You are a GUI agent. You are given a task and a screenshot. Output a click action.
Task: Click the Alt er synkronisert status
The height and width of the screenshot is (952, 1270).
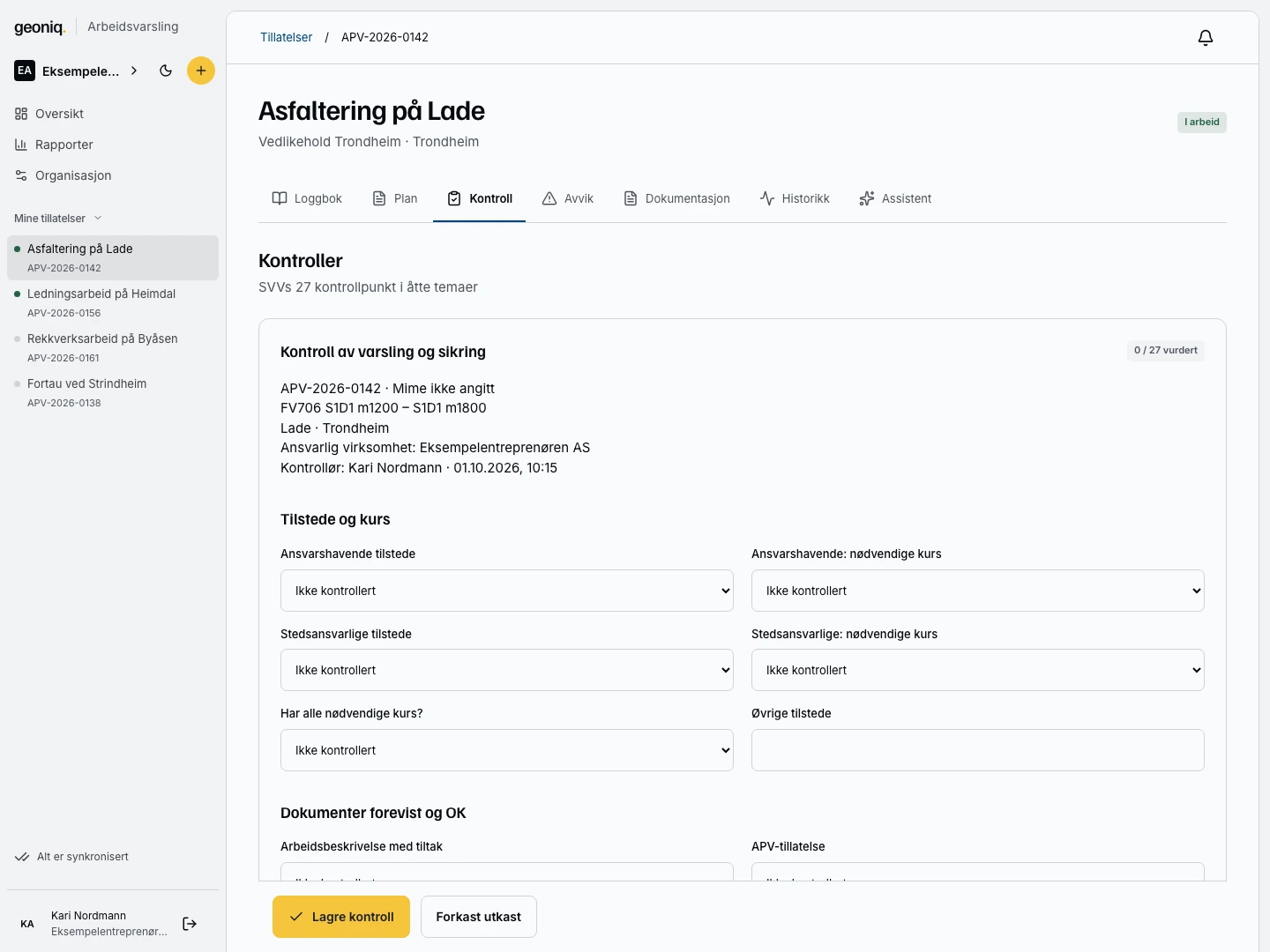tap(72, 857)
